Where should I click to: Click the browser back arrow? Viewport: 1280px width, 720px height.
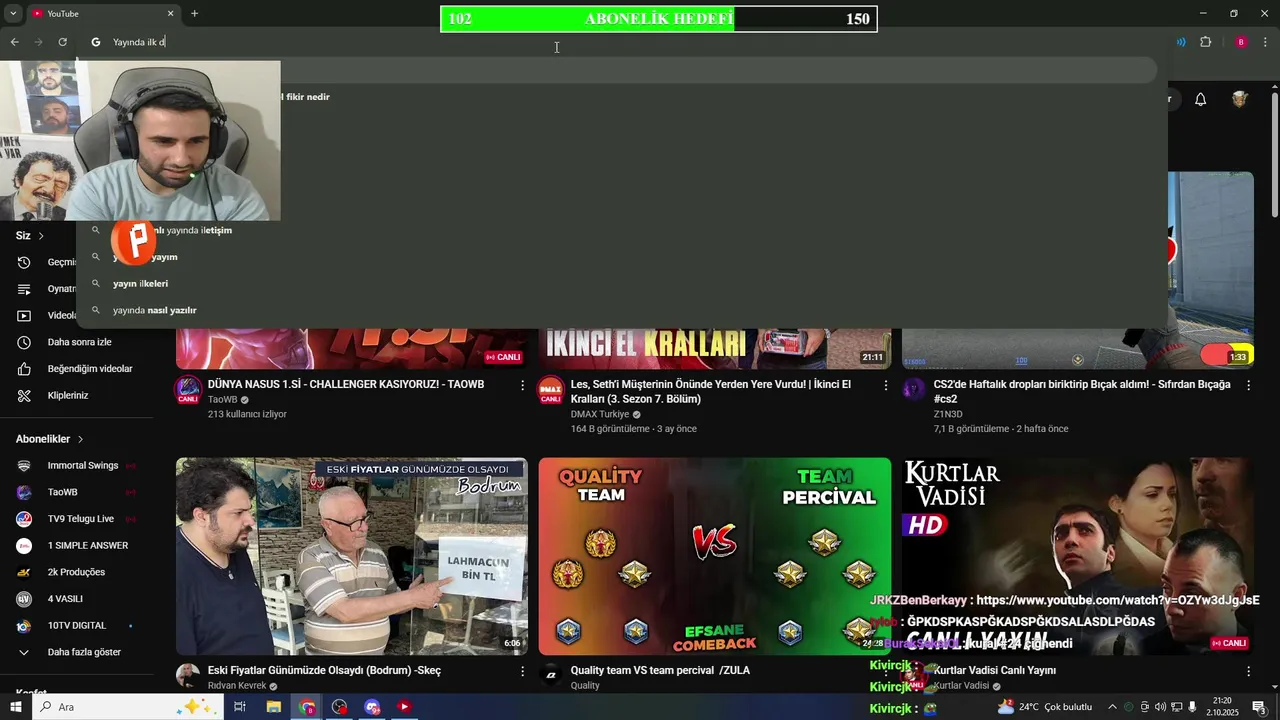point(14,42)
